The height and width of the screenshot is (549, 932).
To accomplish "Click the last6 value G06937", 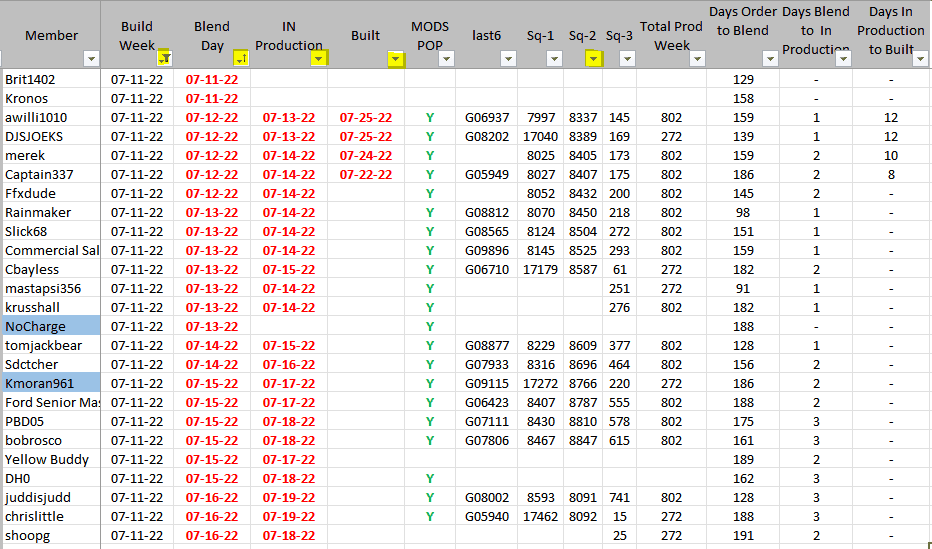I will pos(487,117).
